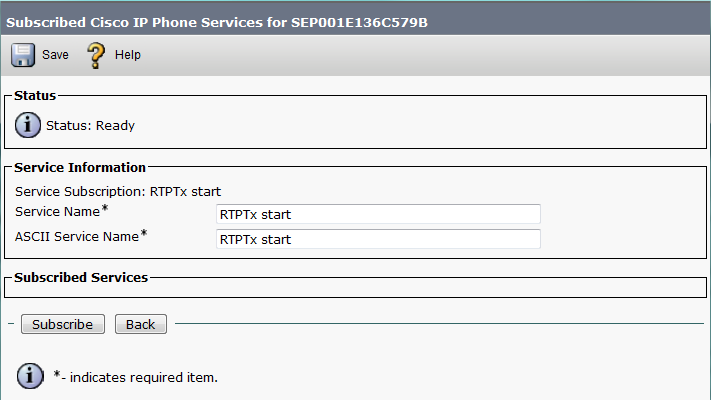Click the Status info icon
This screenshot has height=400, width=711.
pyautogui.click(x=29, y=125)
